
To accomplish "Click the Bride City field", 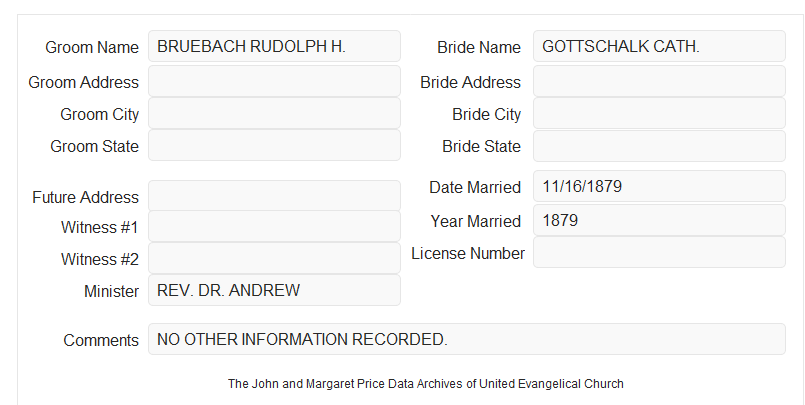I will point(659,113).
